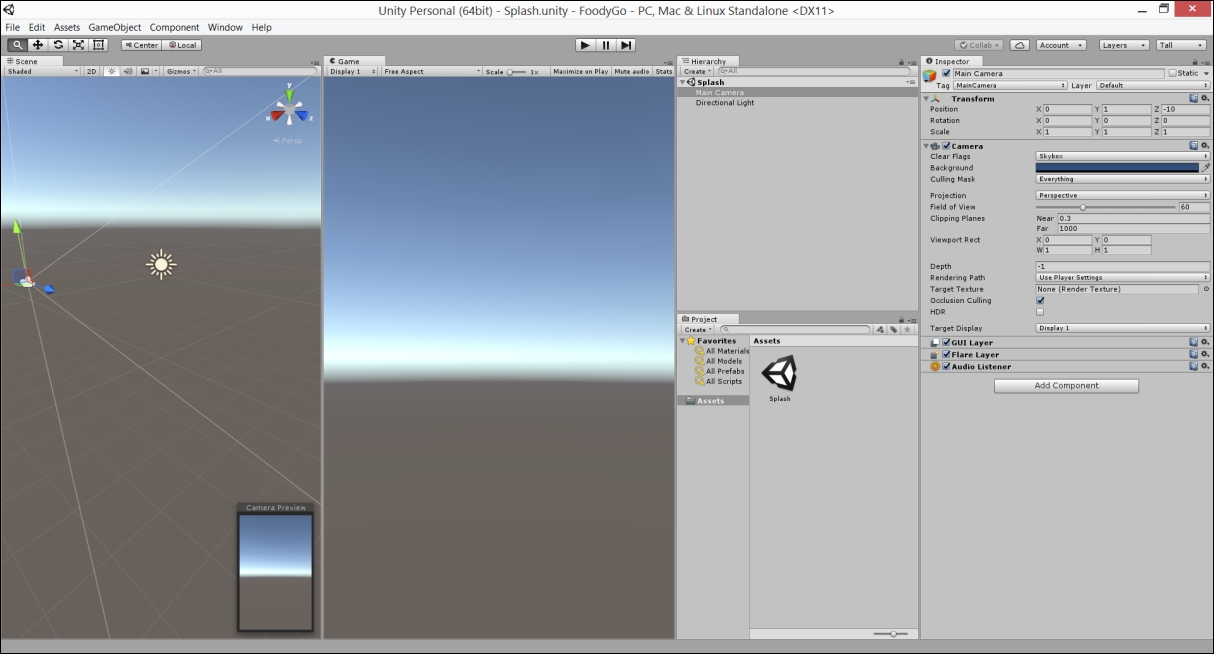Toggle the 2D scene view button

tap(91, 71)
